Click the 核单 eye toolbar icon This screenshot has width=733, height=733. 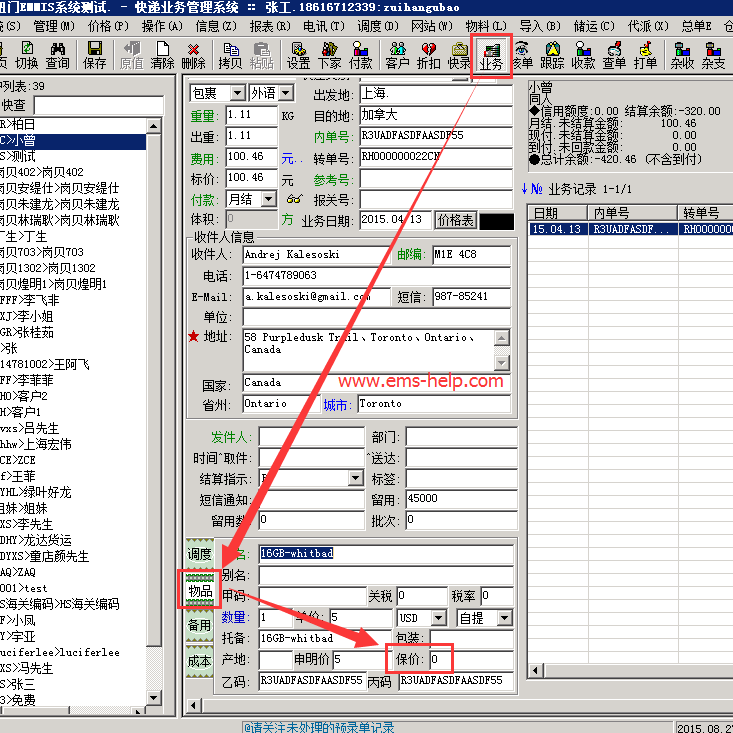pos(522,55)
